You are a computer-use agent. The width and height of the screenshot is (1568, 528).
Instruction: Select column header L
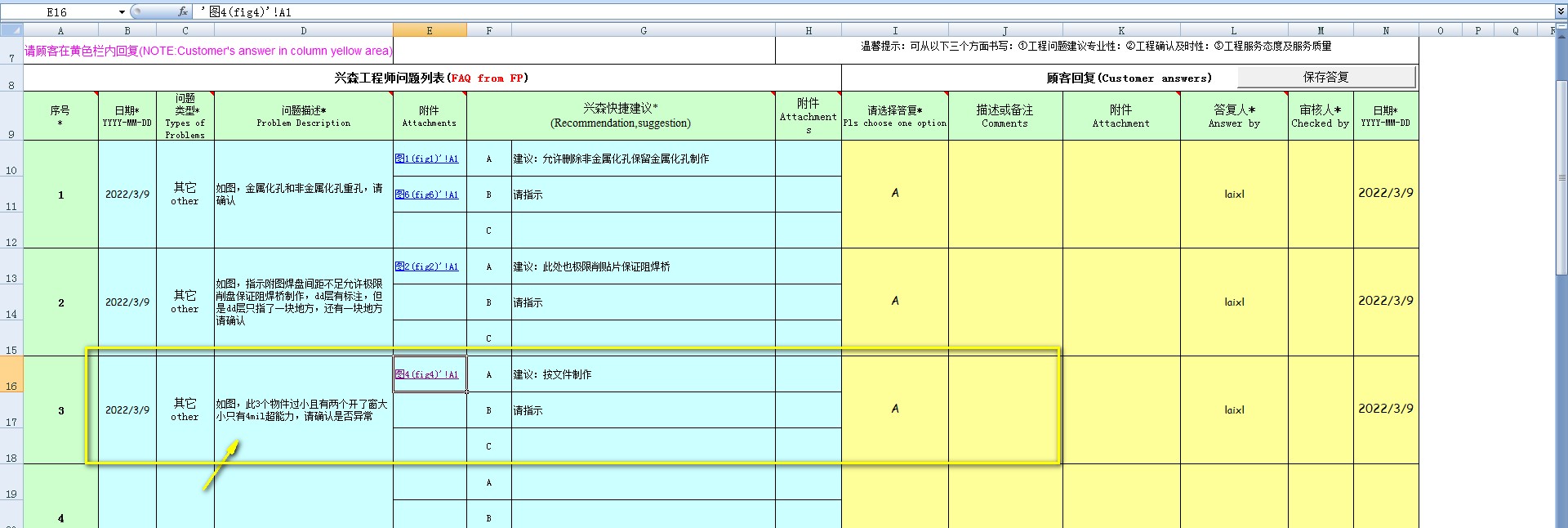point(1234,30)
